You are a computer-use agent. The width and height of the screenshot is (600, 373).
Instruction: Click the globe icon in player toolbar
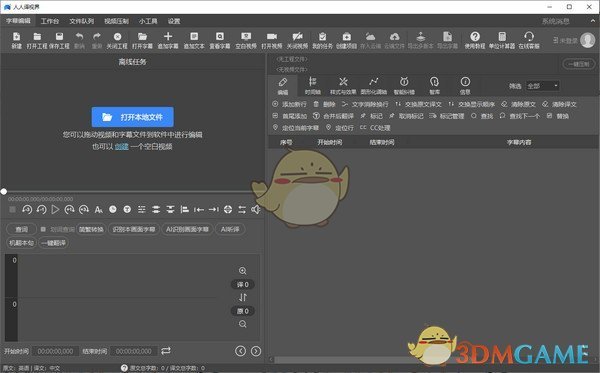[228, 209]
